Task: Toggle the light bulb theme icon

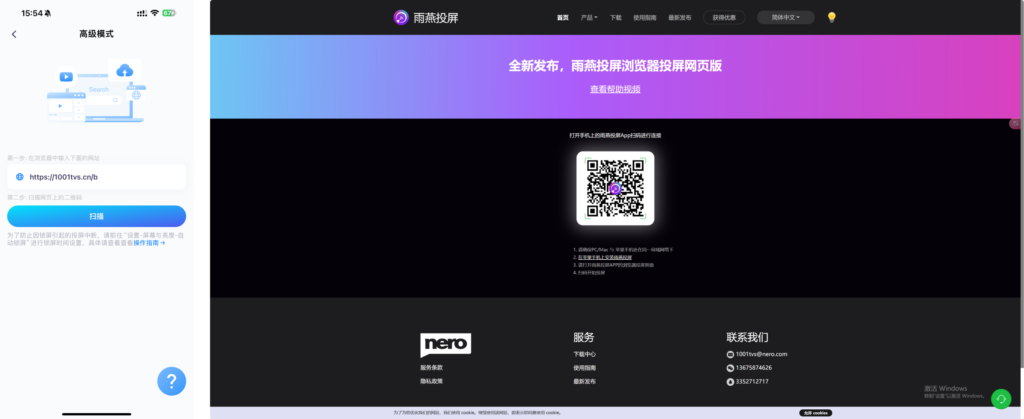Action: 831,18
